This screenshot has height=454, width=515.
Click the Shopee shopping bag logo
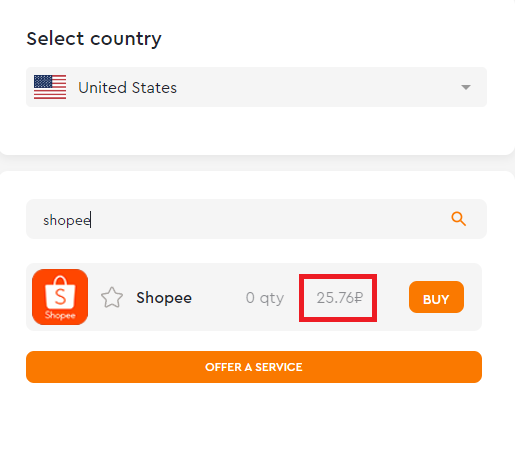[60, 297]
